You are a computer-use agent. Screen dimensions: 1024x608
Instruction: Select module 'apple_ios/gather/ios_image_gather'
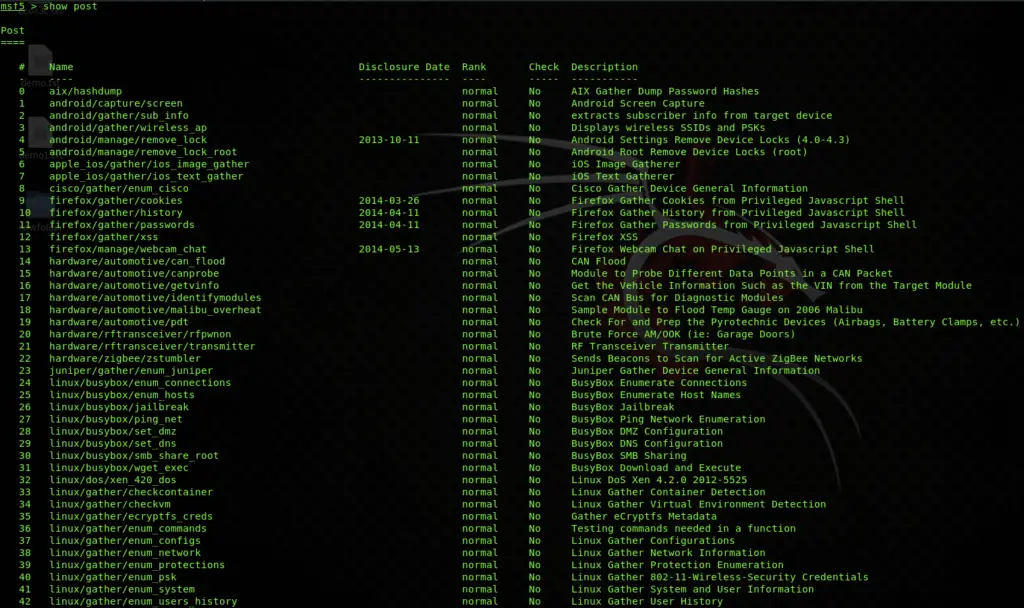coord(149,165)
